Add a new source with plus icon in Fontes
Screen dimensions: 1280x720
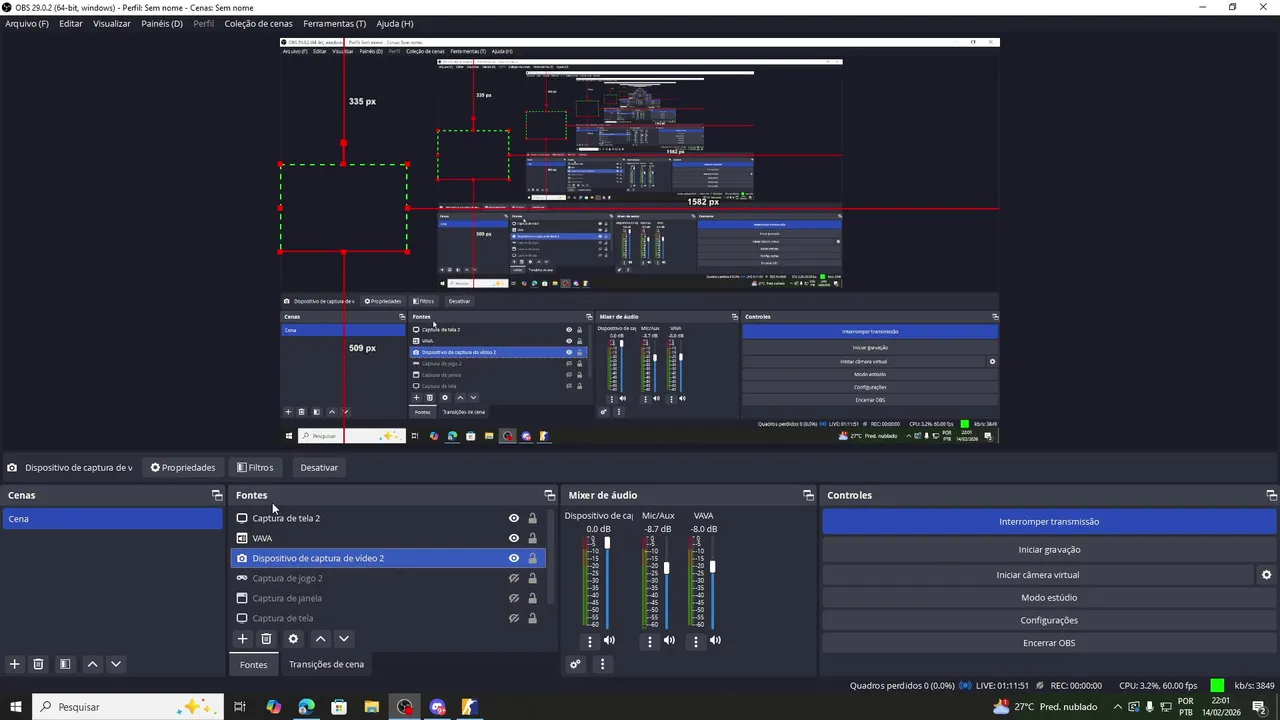pos(242,639)
